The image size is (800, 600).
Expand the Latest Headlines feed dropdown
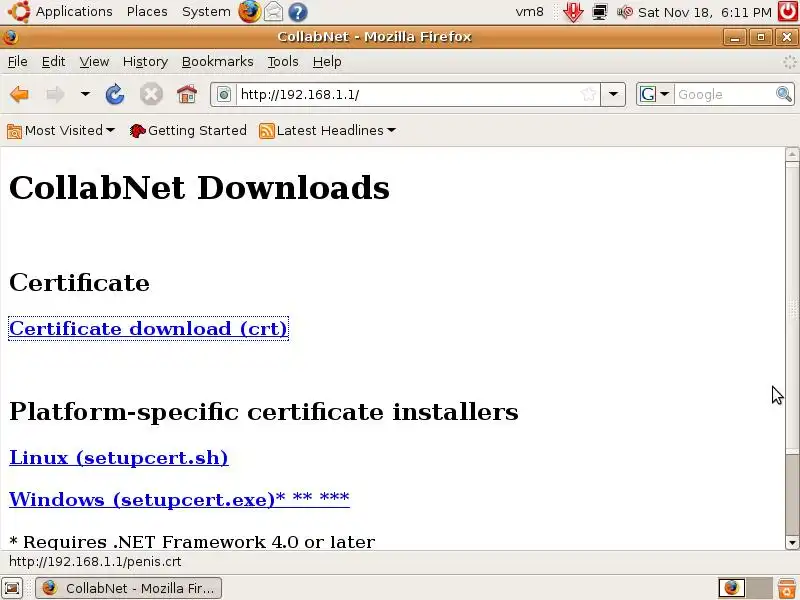[327, 131]
